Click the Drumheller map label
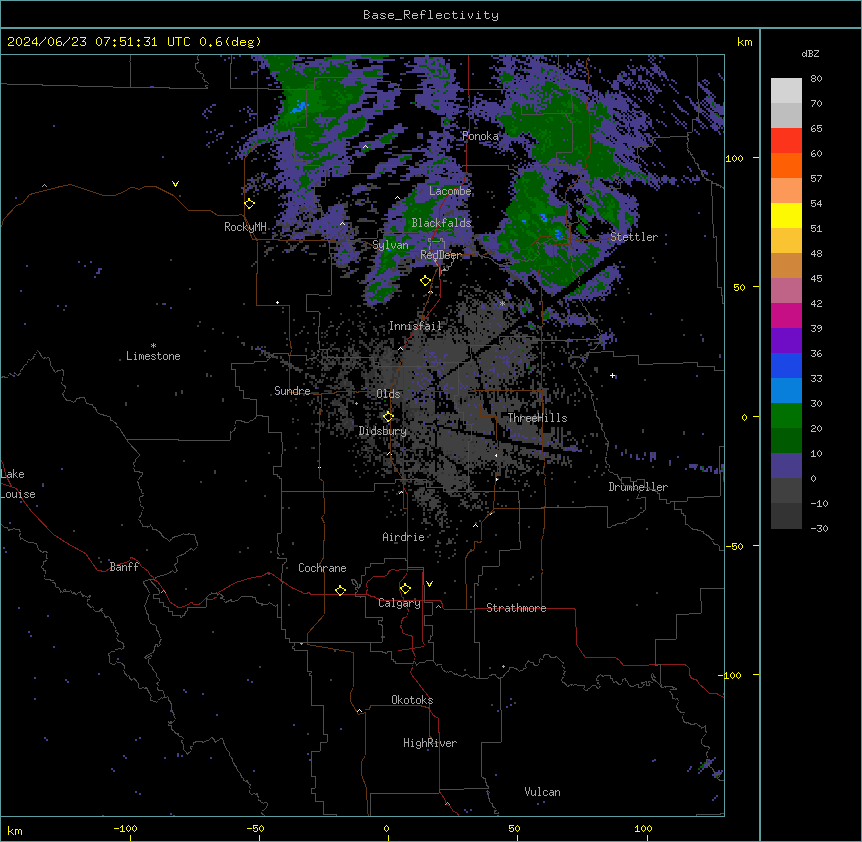This screenshot has height=842, width=862. pos(638,487)
